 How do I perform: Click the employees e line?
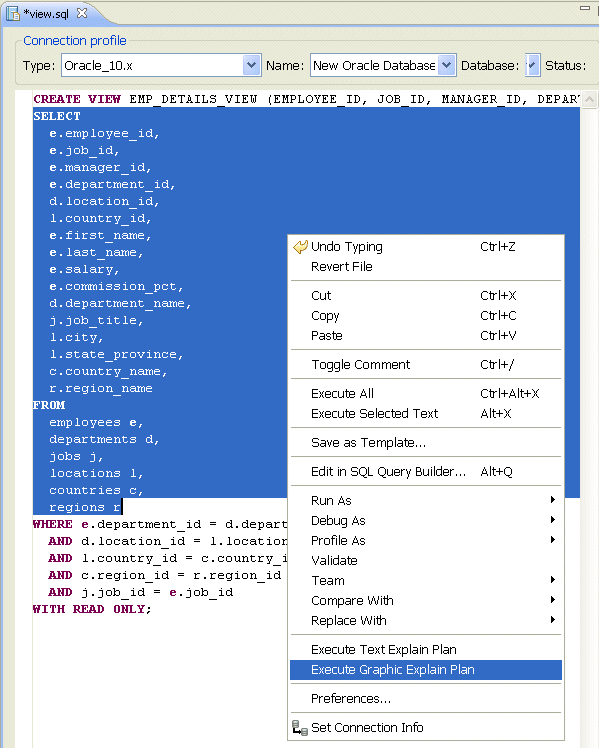pos(96,422)
